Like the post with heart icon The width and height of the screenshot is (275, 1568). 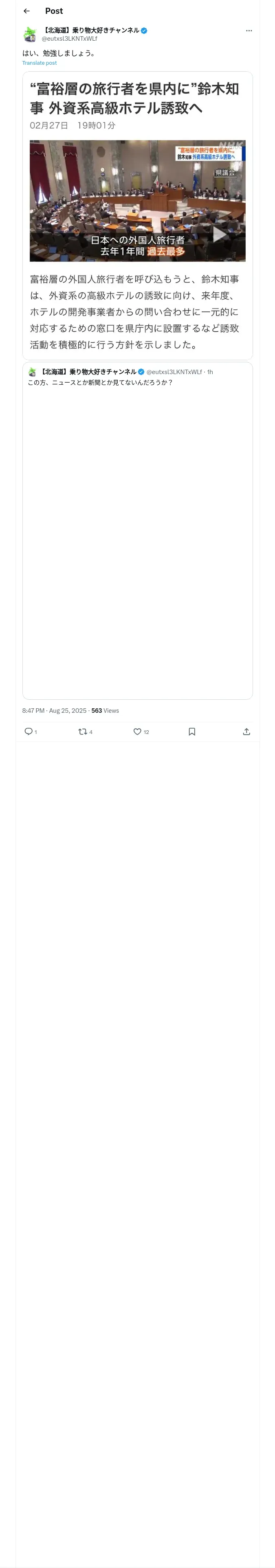(x=137, y=731)
